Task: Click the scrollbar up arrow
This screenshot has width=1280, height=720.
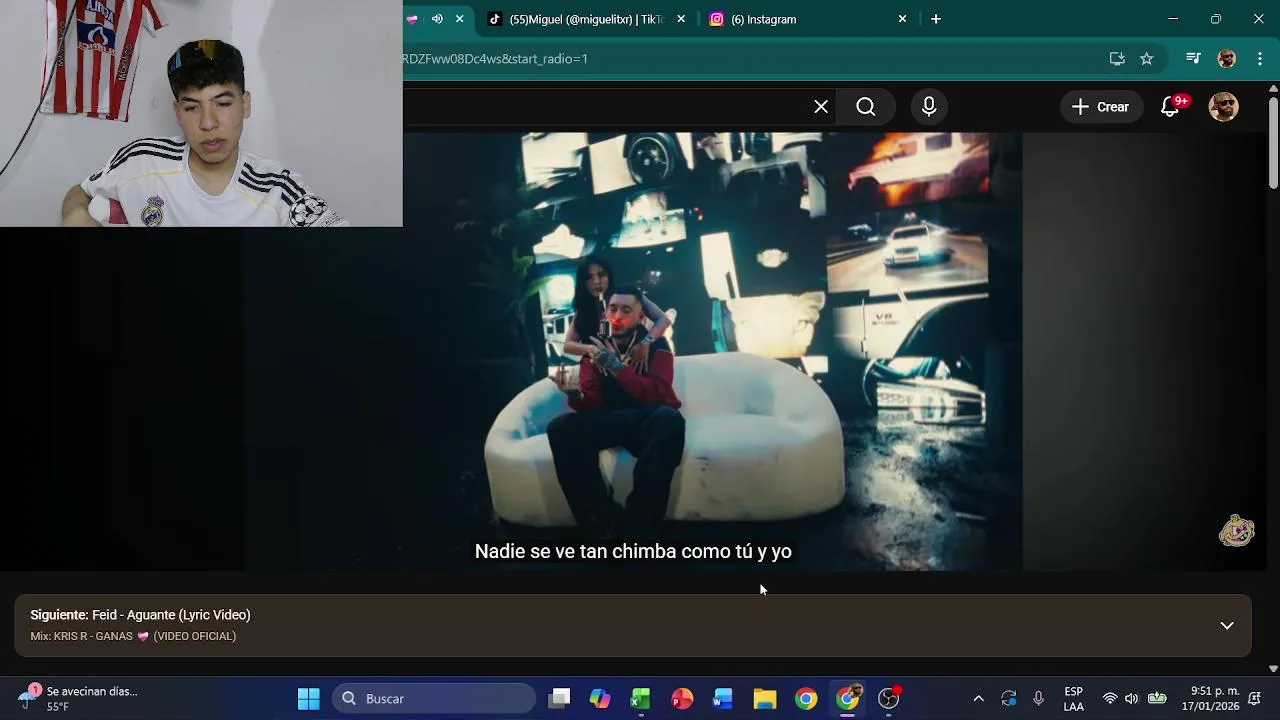Action: [x=1273, y=88]
